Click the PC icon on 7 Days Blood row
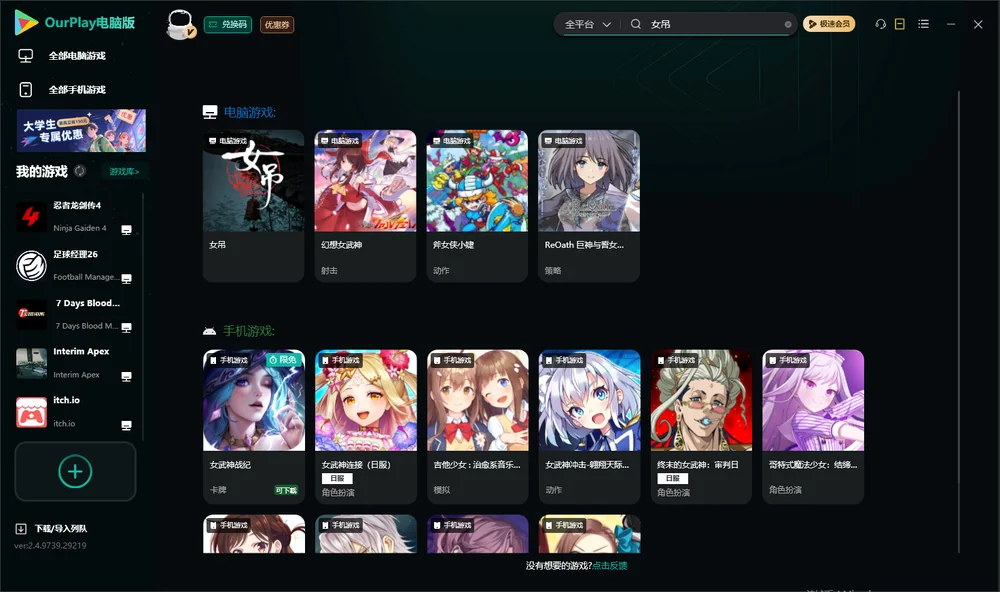The width and height of the screenshot is (1000, 592). tap(126, 327)
